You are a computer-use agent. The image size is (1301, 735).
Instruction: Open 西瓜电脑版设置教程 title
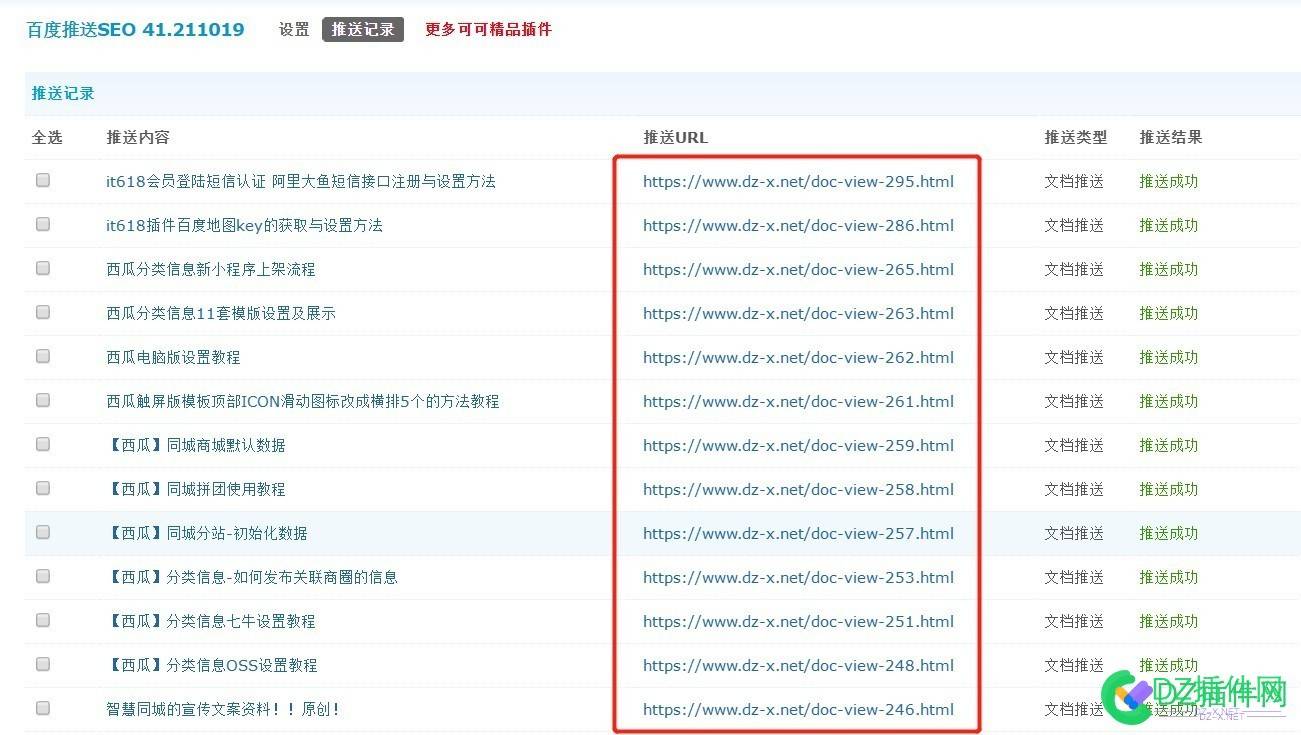(173, 358)
